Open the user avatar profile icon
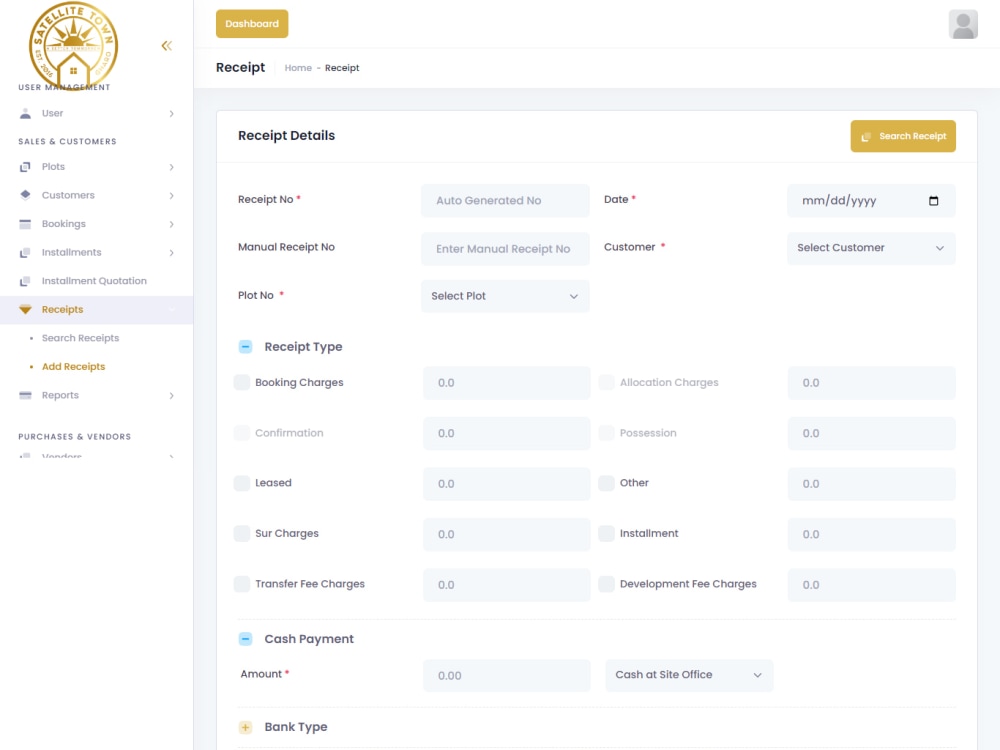This screenshot has height=750, width=1000. coord(963,24)
